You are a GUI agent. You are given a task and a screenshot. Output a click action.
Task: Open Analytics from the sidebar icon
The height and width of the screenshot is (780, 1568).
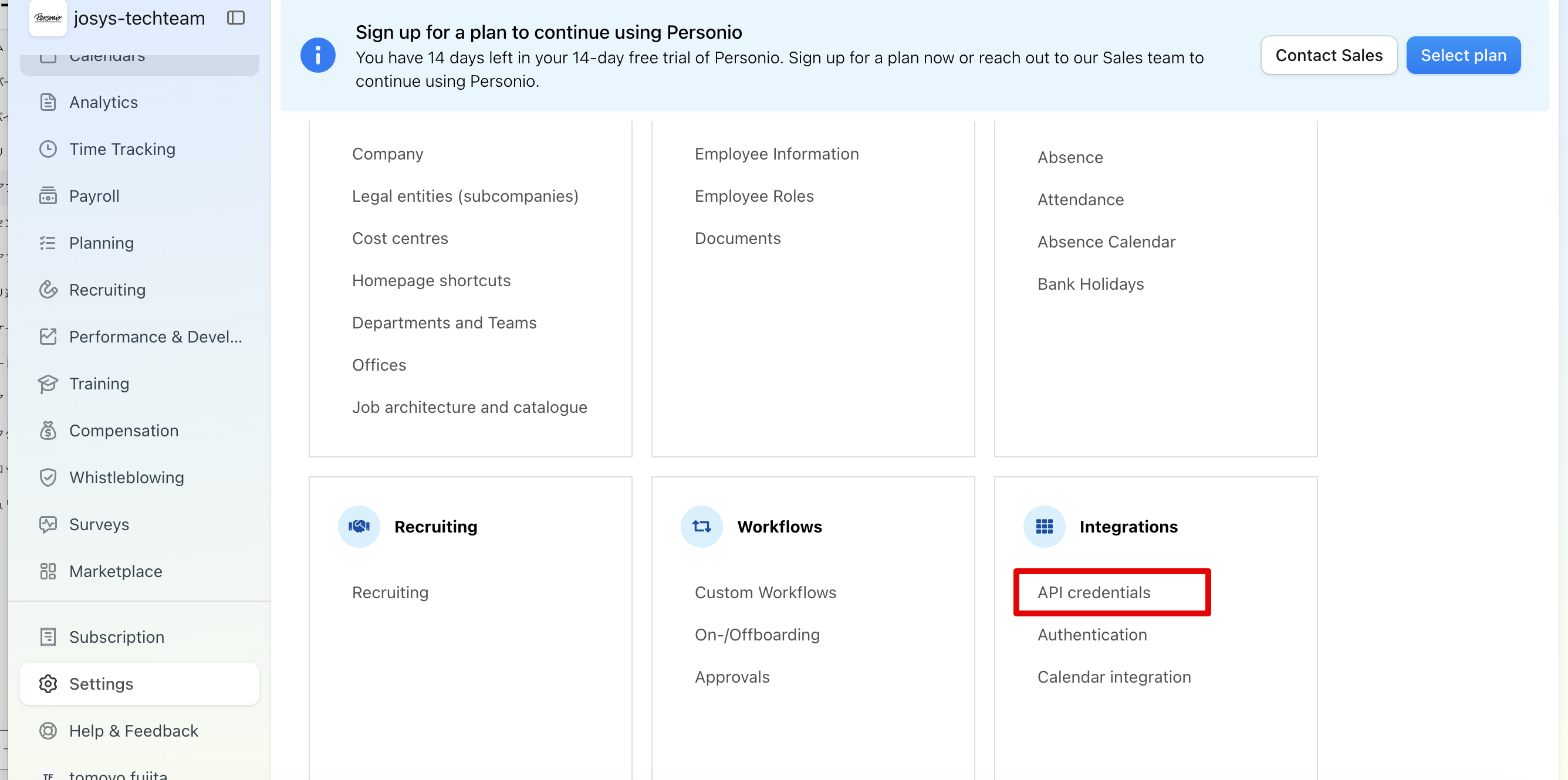click(x=48, y=102)
